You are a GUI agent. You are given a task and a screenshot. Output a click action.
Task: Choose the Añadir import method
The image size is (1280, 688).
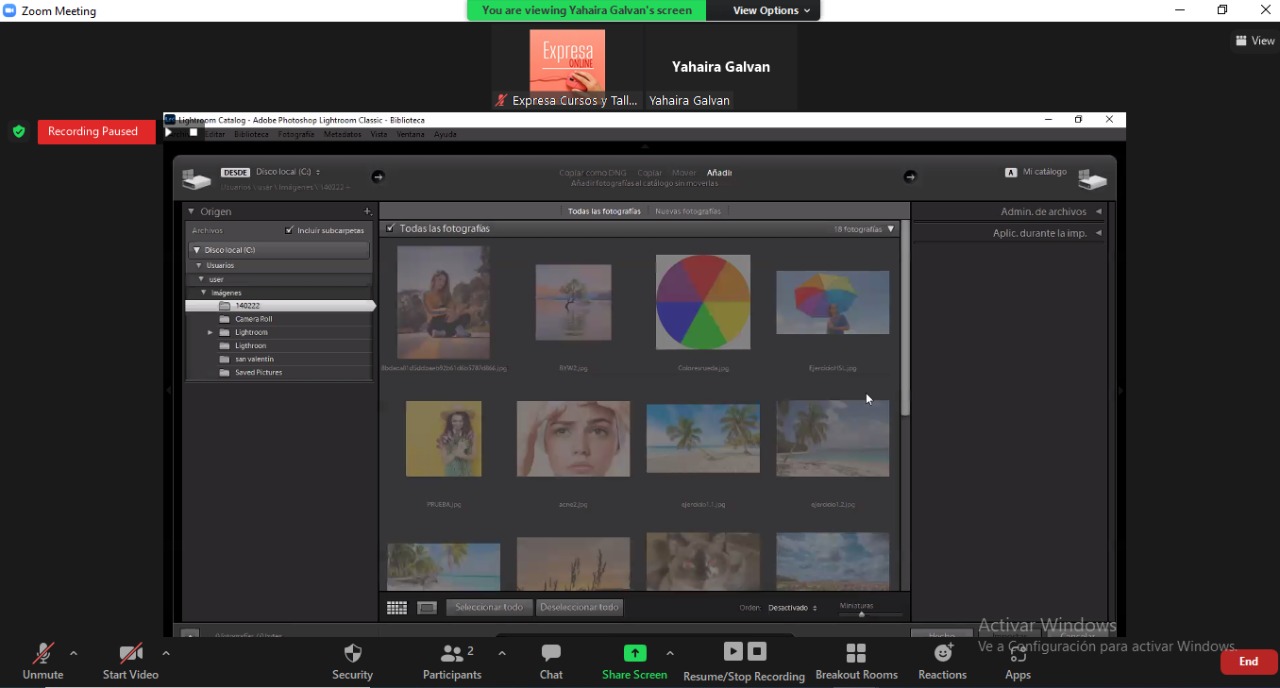(719, 173)
